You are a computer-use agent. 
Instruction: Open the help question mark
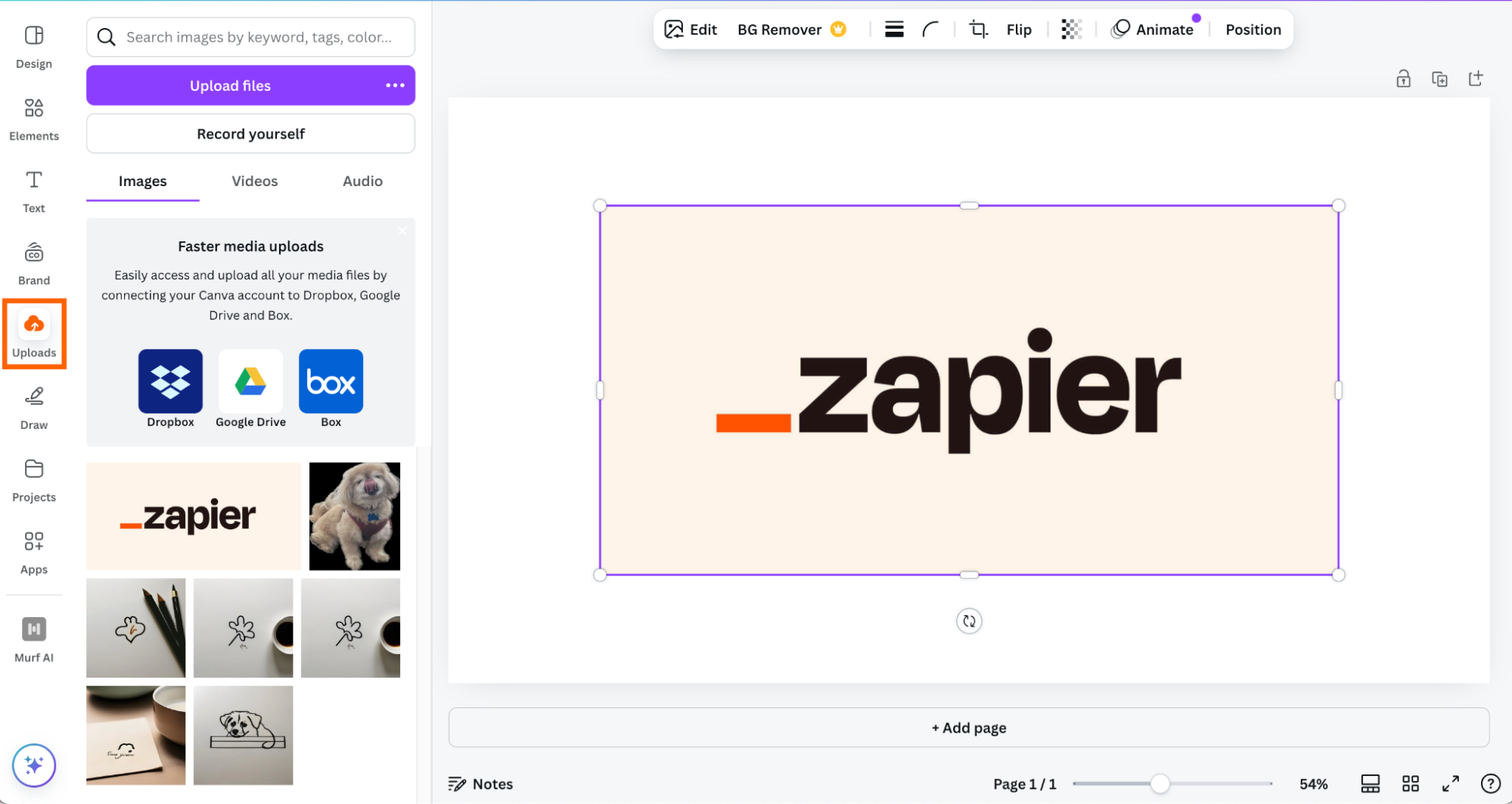click(1490, 784)
